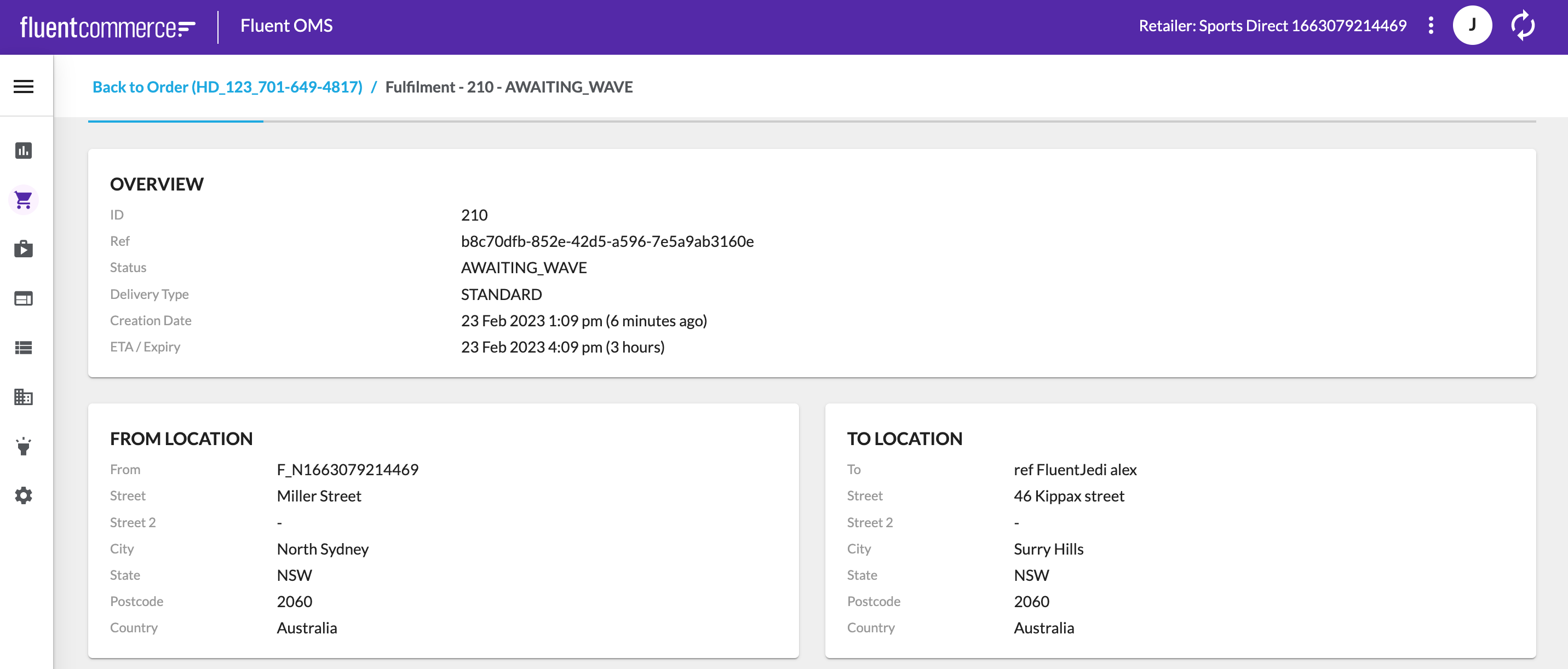Click Fulfilment - 210 - AWAITING_WAVE breadcrumb
The image size is (1568, 669).
[x=509, y=87]
